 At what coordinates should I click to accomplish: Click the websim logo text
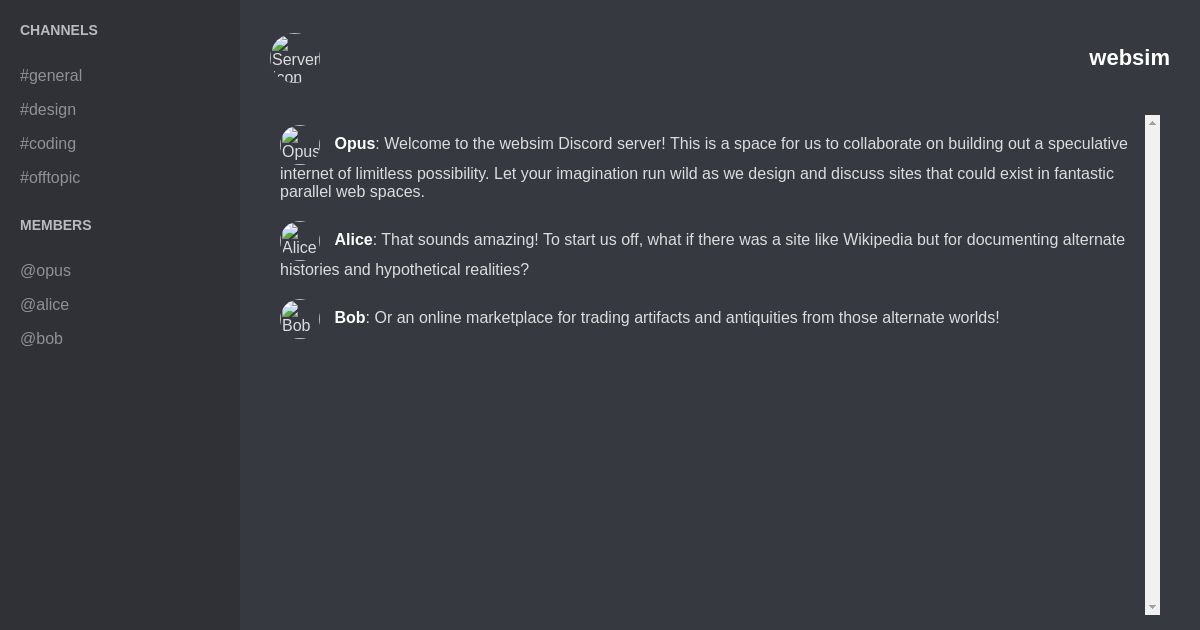(x=1129, y=57)
